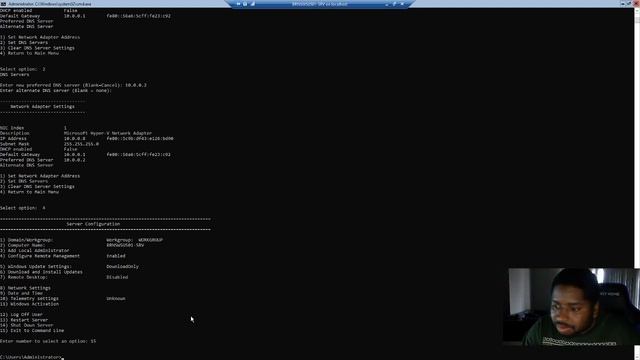
Task: Click the 'Configure Remote Management' menu line
Action: [x=62, y=256]
